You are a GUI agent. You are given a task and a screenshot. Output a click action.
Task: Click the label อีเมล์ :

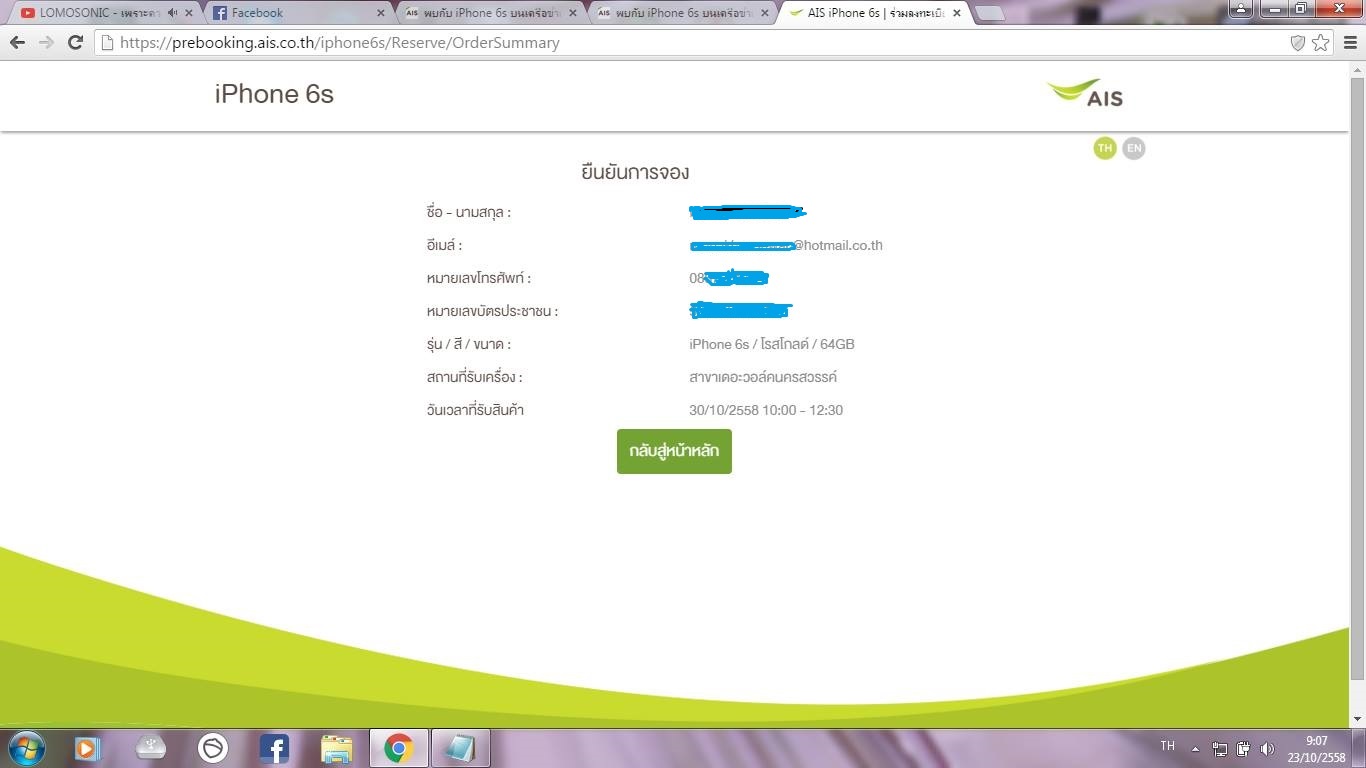pos(444,245)
